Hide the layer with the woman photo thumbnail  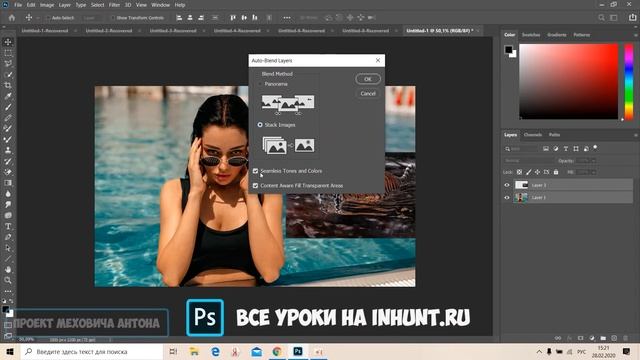[x=507, y=198]
